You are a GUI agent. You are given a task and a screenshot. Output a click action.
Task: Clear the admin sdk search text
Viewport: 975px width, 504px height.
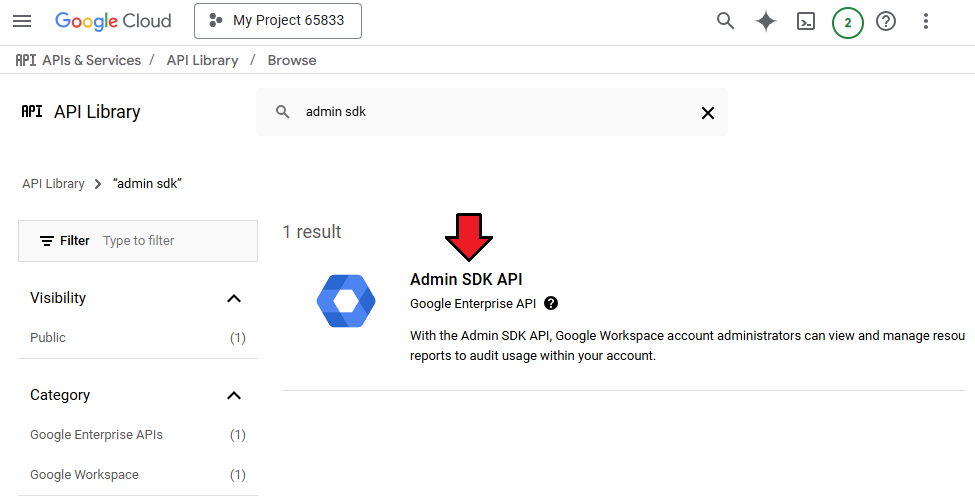pos(708,112)
